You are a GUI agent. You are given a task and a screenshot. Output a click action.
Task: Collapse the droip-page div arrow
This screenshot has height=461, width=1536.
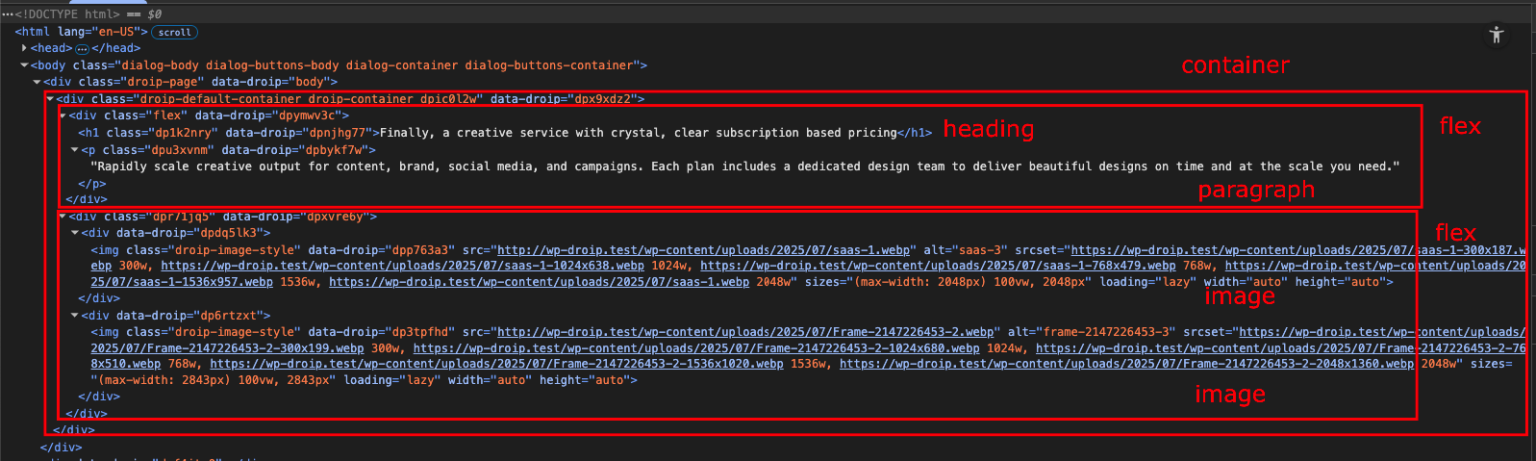pos(37,82)
